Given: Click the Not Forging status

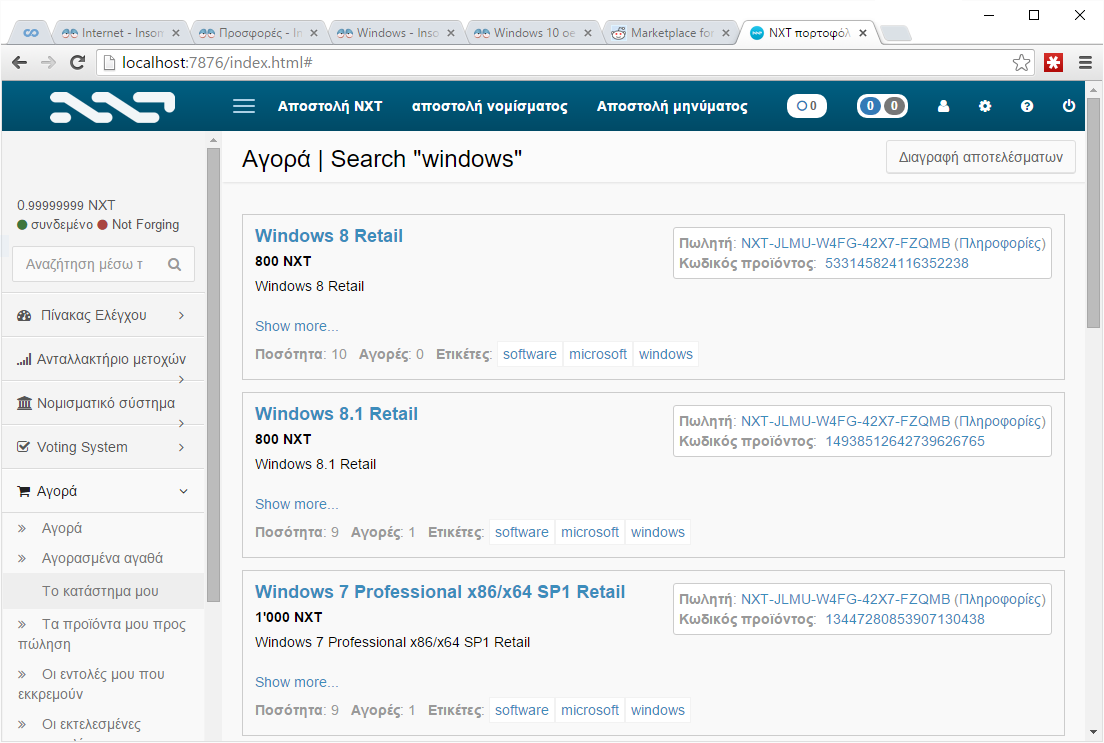Looking at the screenshot, I should [145, 225].
